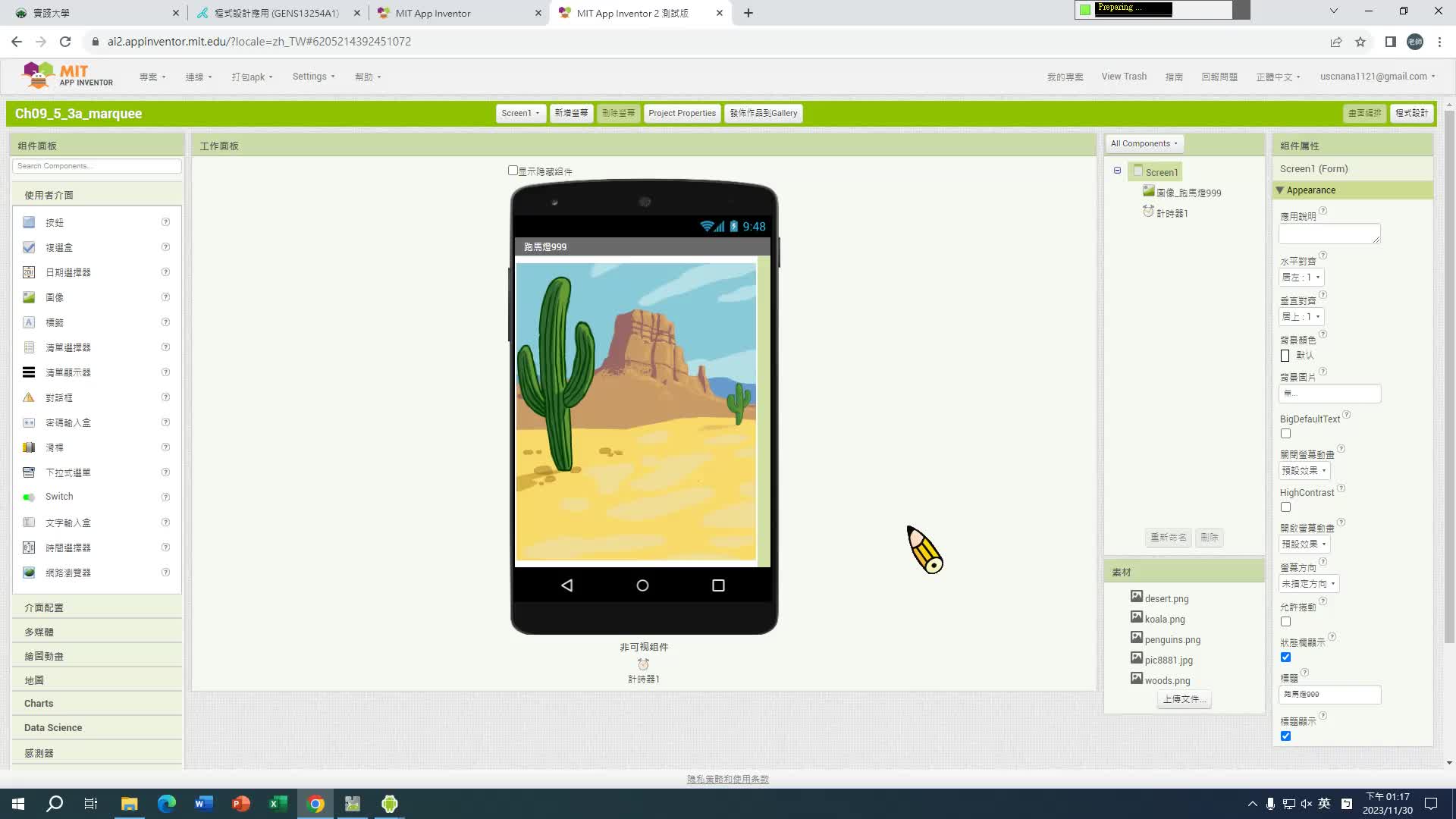The width and height of the screenshot is (1456, 819).
Task: Open the screen orientation dropdown
Action: coord(1309,584)
